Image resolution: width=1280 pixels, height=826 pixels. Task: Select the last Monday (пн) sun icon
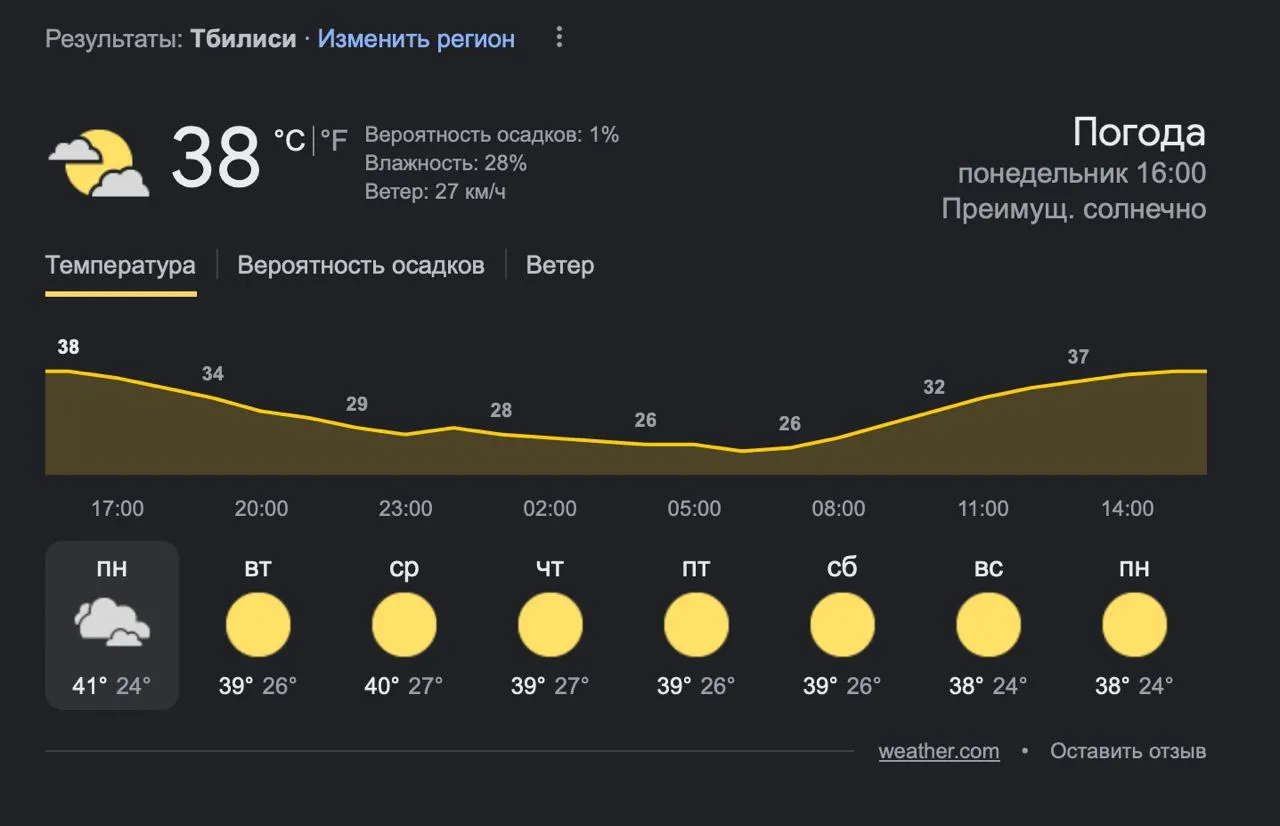1134,625
